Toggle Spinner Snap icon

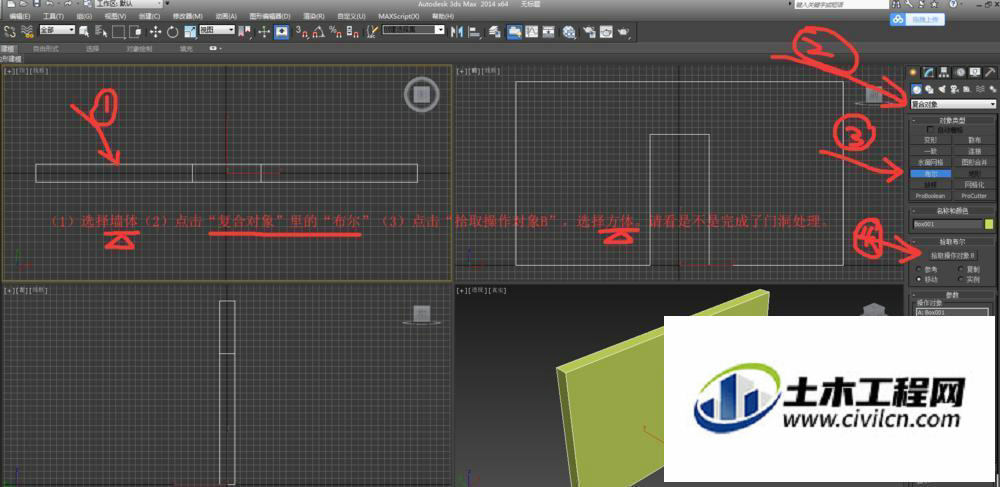(x=352, y=31)
